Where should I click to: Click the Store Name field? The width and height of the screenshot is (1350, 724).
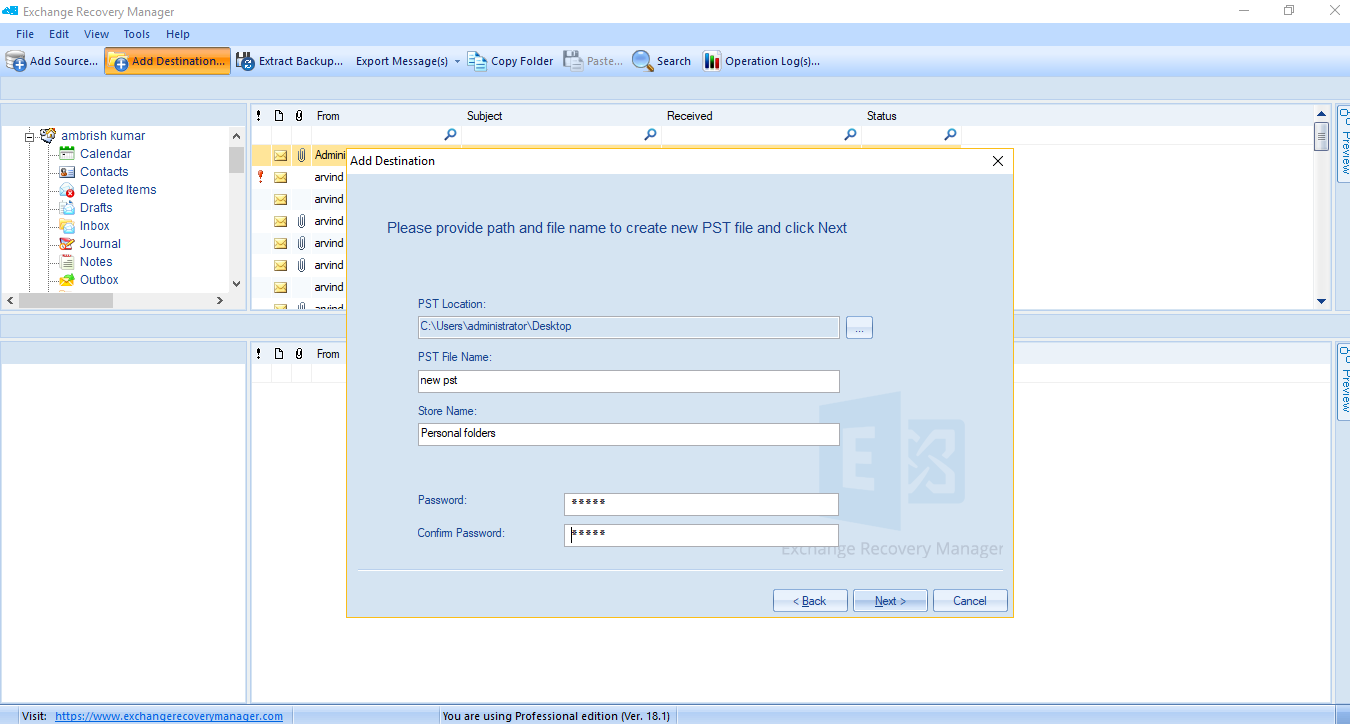(628, 434)
